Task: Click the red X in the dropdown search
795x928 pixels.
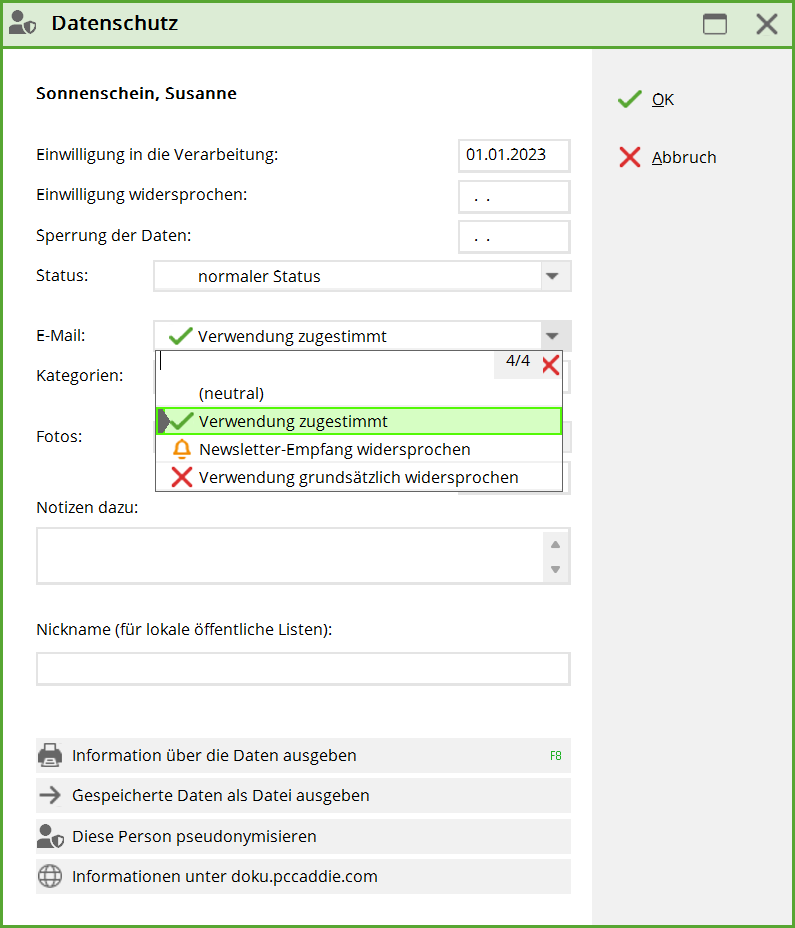Action: [550, 365]
